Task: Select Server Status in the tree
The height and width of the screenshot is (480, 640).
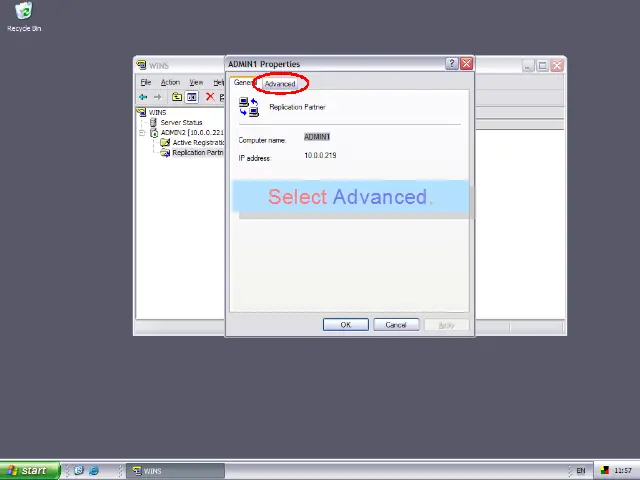Action: tap(181, 122)
